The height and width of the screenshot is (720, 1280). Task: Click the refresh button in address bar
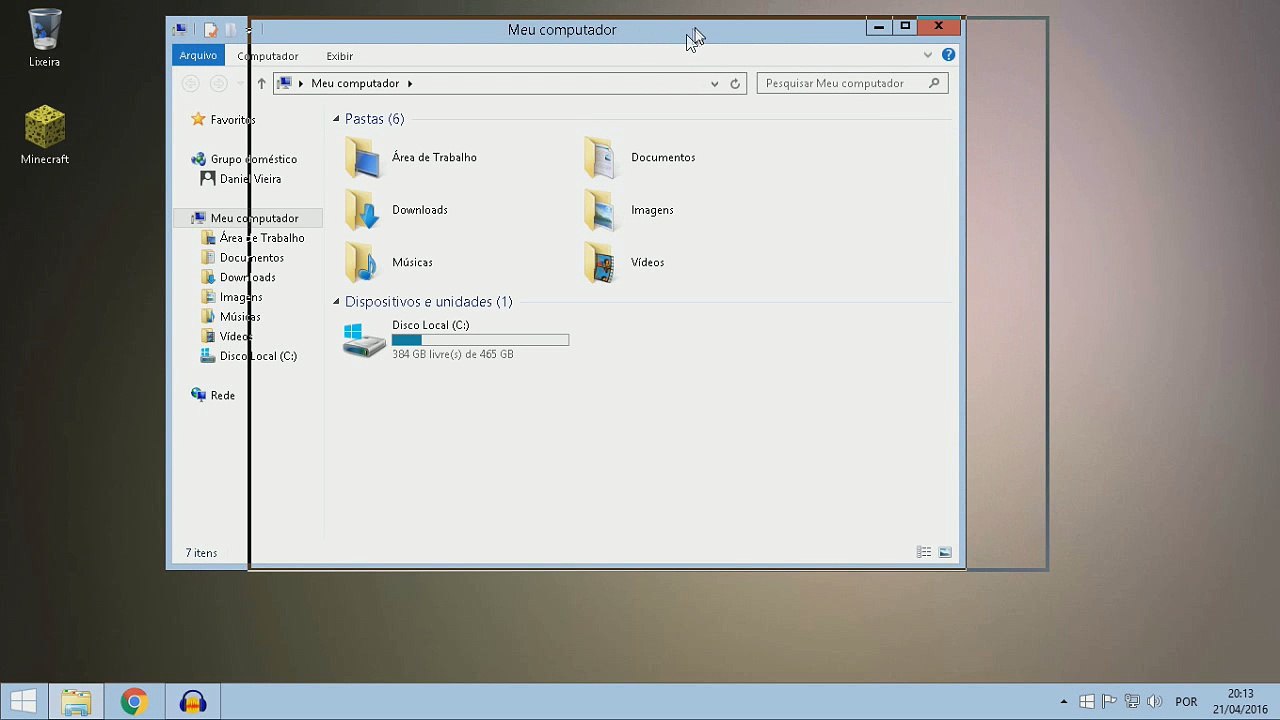click(735, 84)
